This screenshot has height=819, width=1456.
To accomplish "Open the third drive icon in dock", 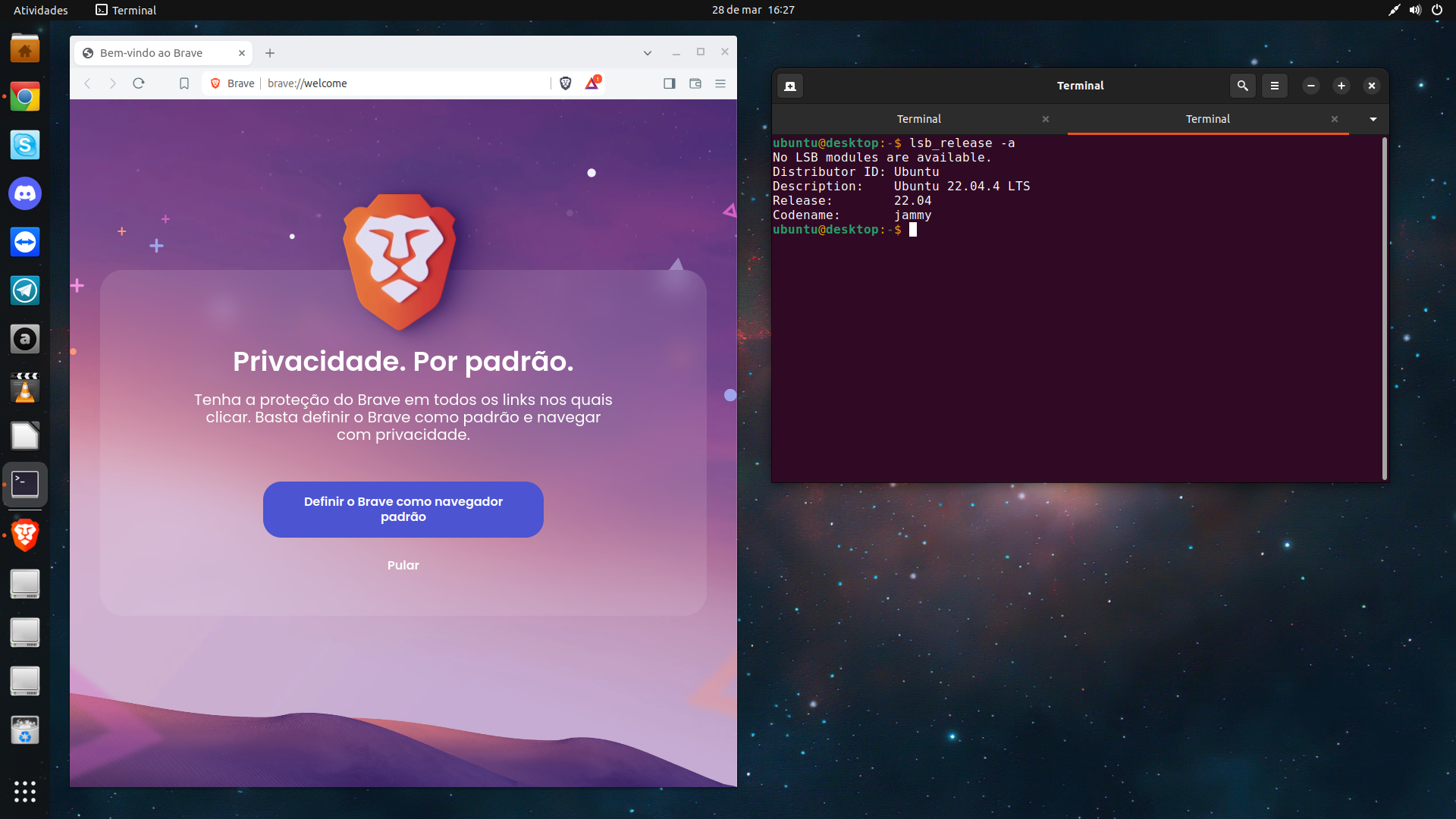I will (25, 681).
